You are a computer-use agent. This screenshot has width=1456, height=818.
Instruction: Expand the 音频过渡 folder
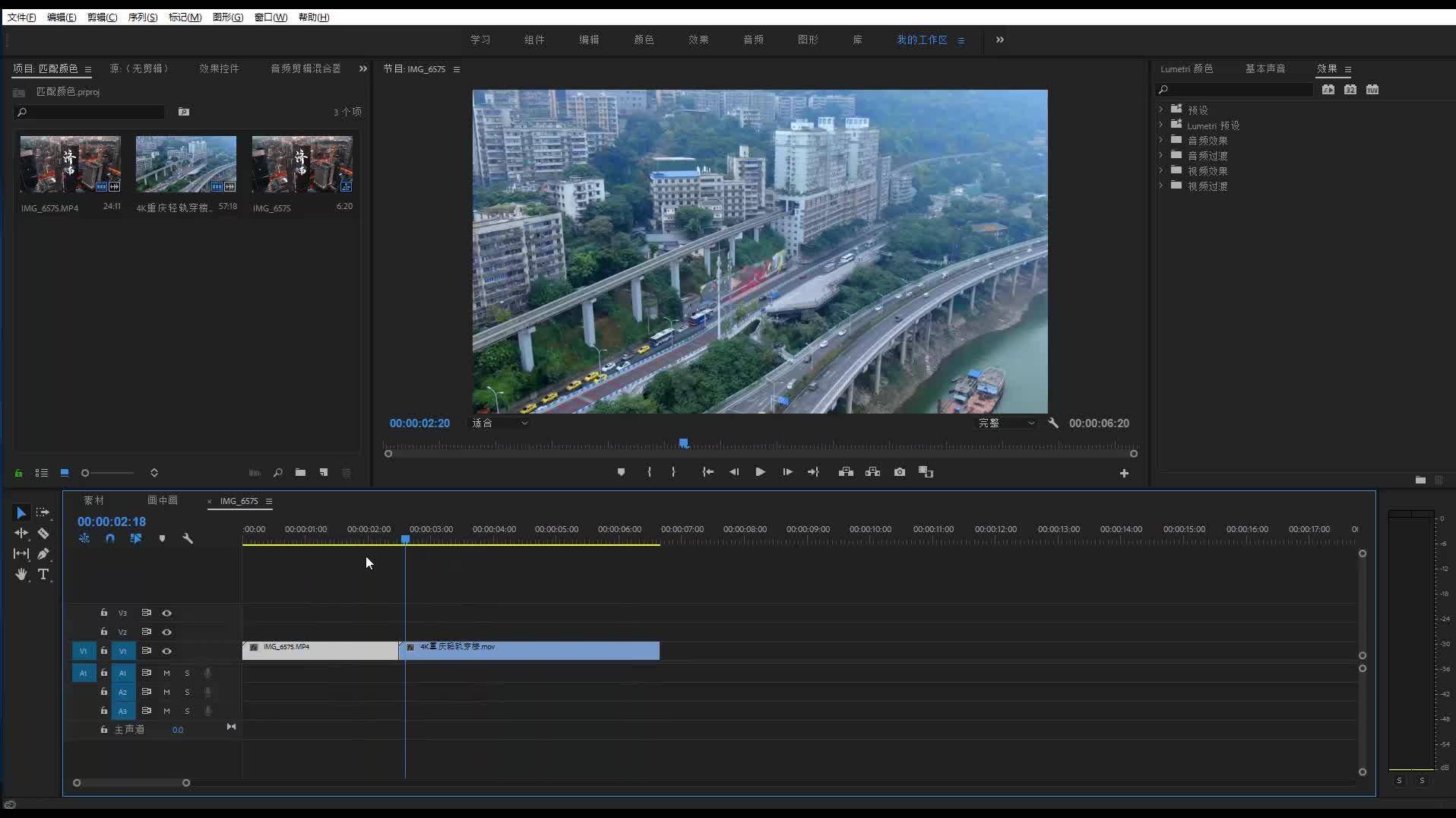pyautogui.click(x=1161, y=156)
